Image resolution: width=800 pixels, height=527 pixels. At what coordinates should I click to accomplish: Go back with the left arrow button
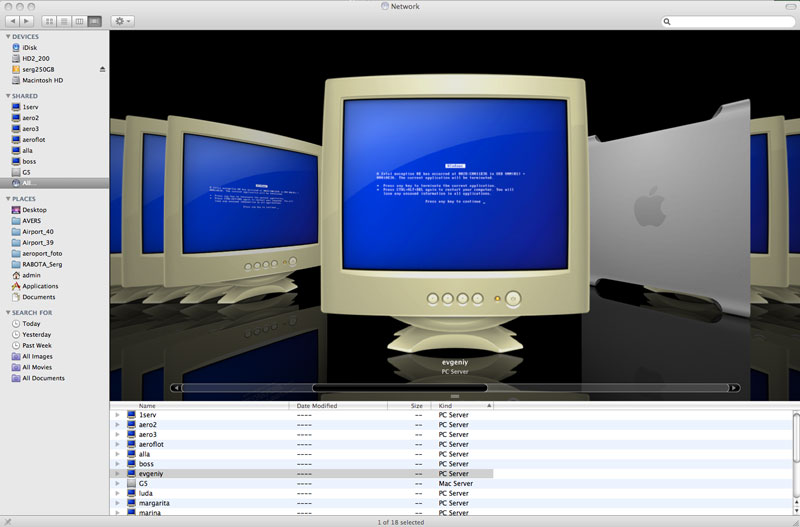point(12,21)
